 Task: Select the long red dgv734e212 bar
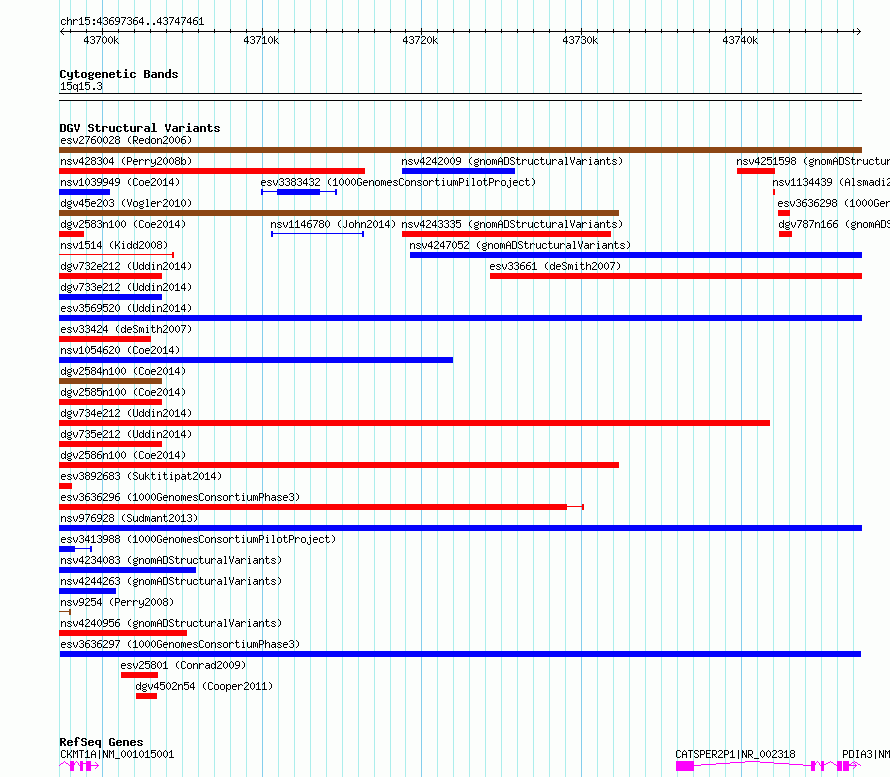coord(414,423)
